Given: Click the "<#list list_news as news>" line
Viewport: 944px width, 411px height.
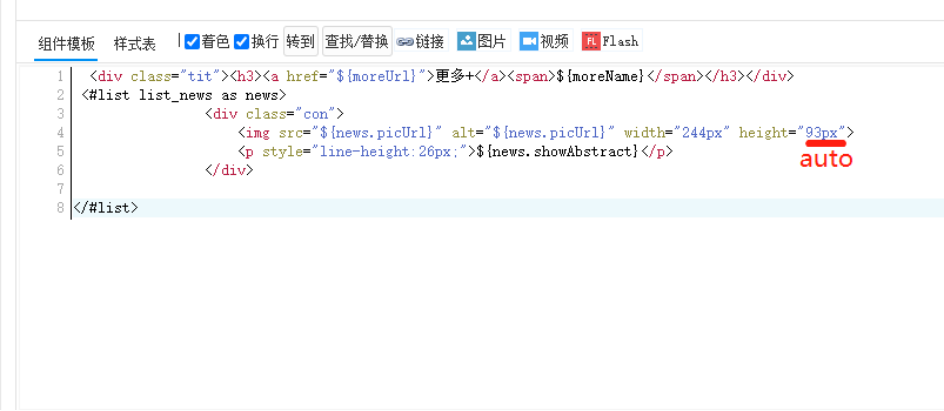Looking at the screenshot, I should pyautogui.click(x=184, y=95).
